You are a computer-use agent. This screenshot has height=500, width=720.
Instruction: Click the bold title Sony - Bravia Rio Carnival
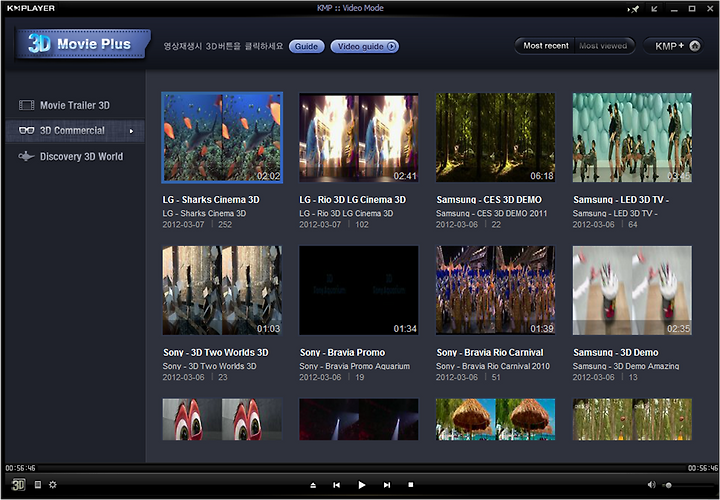[490, 353]
